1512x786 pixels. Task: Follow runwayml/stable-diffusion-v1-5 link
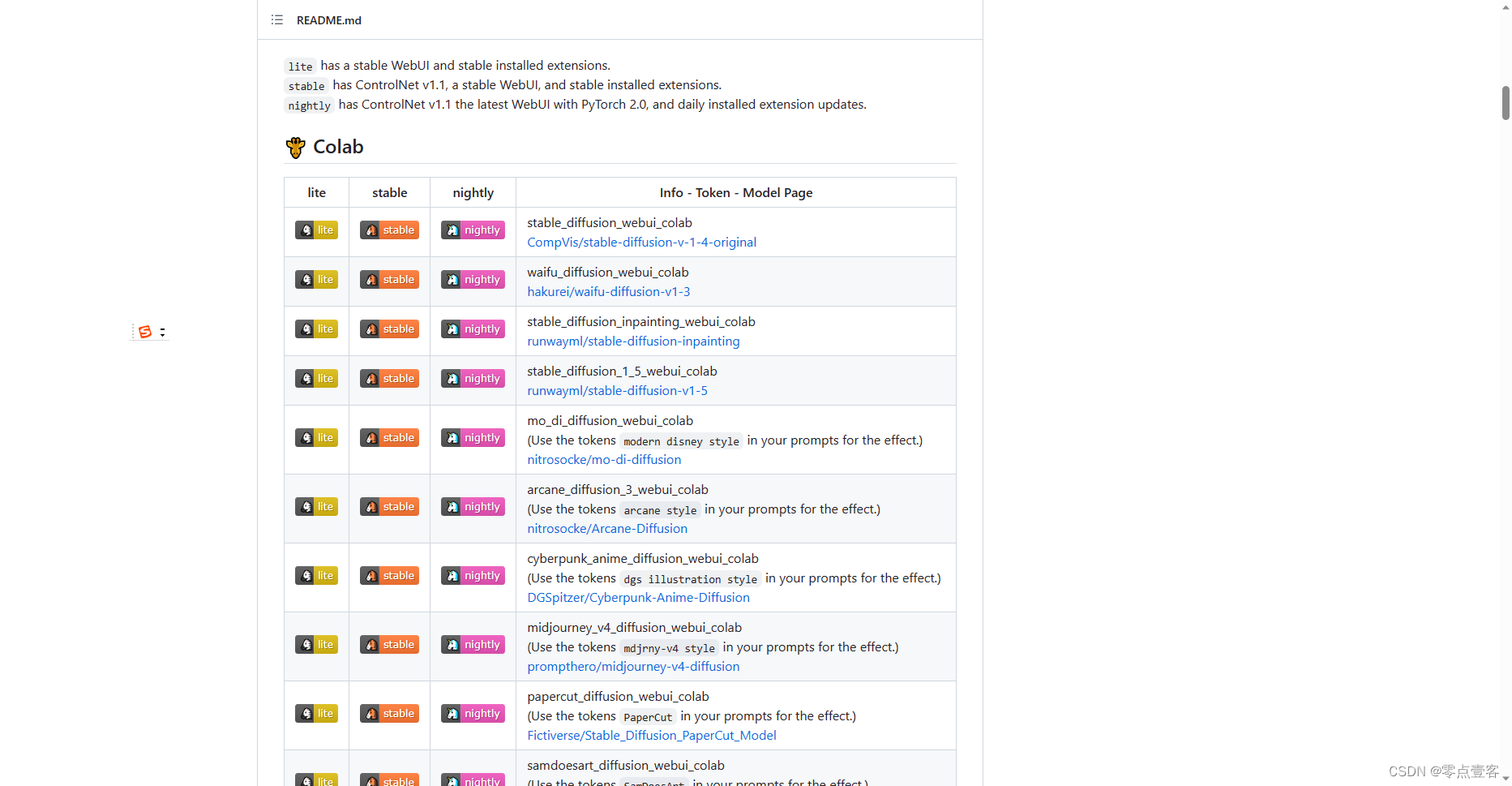[x=617, y=391]
